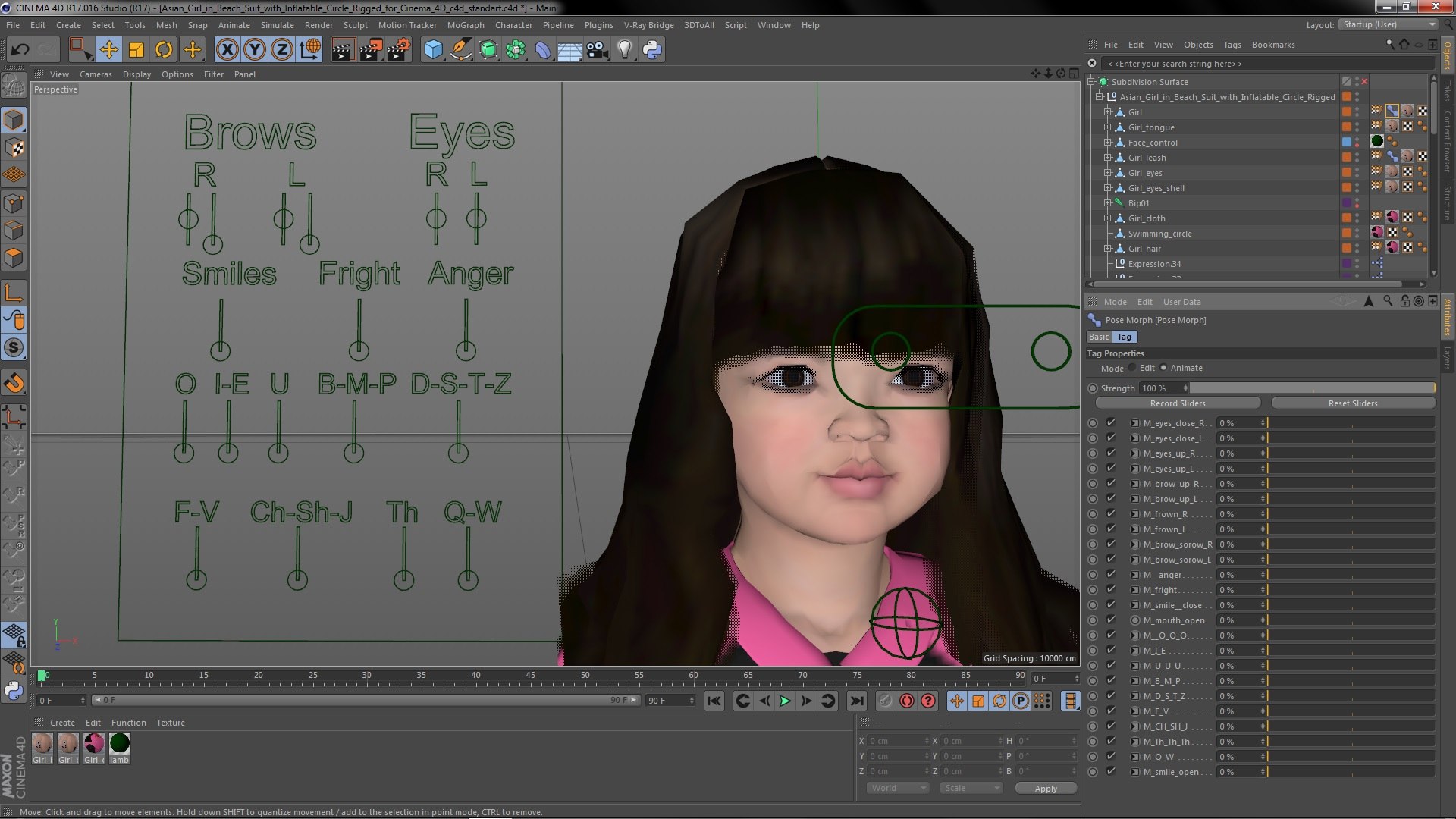Click the Reset Sliders button
The width and height of the screenshot is (1456, 819).
tap(1353, 403)
